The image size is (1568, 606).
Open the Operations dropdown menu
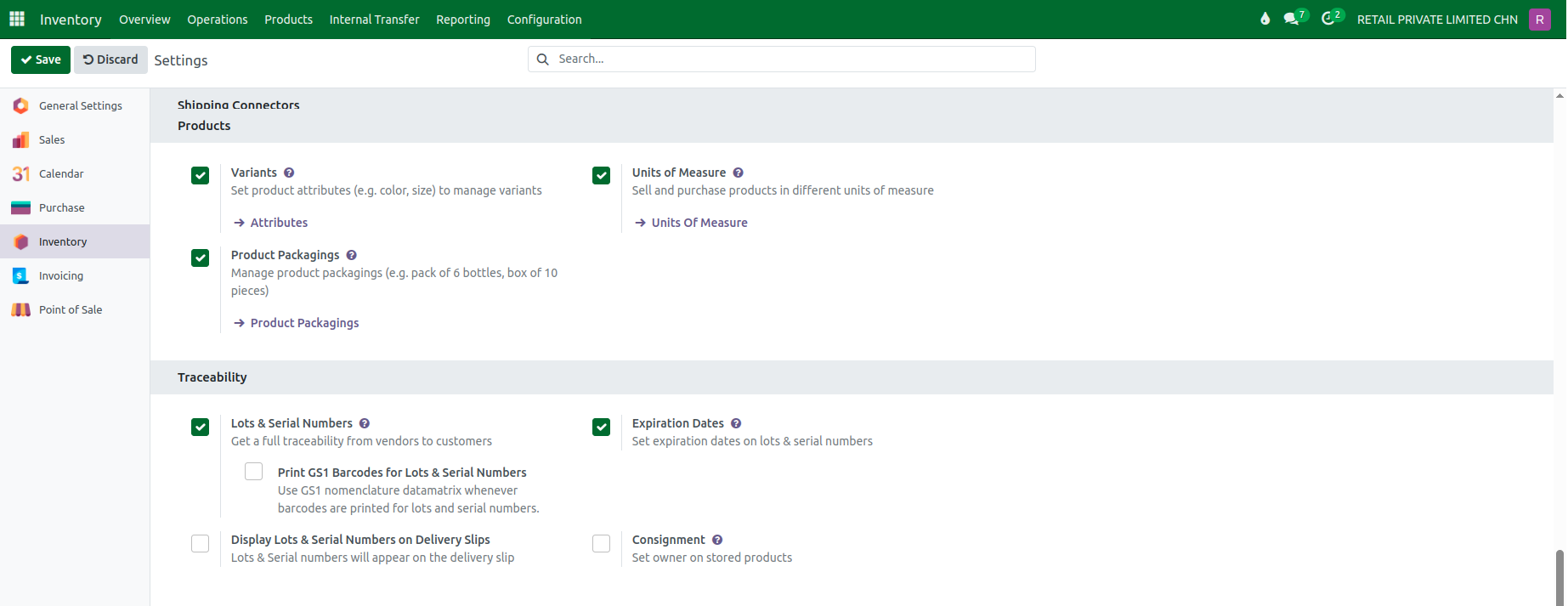pos(218,19)
